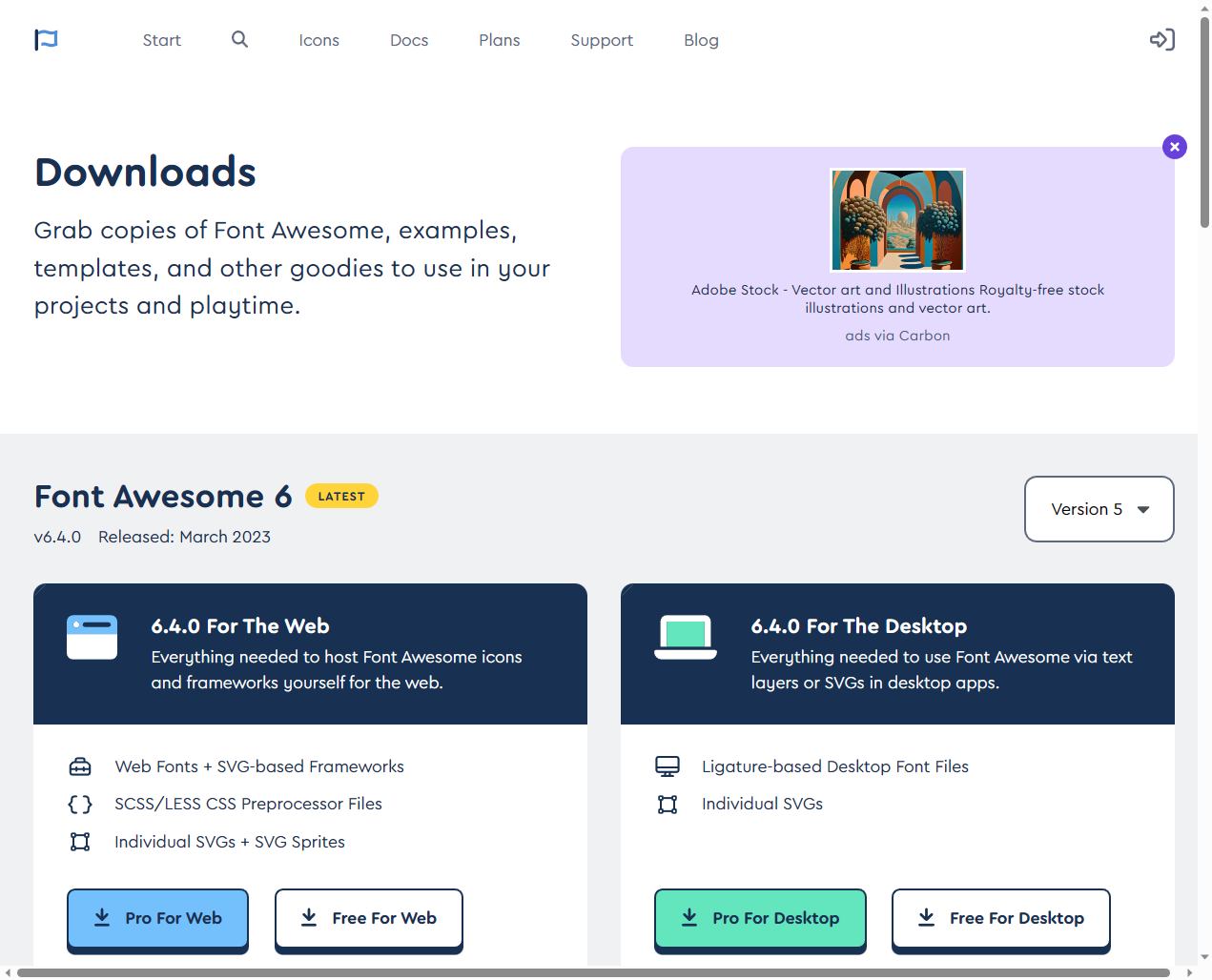Open the Version 5 dropdown

click(x=1099, y=509)
